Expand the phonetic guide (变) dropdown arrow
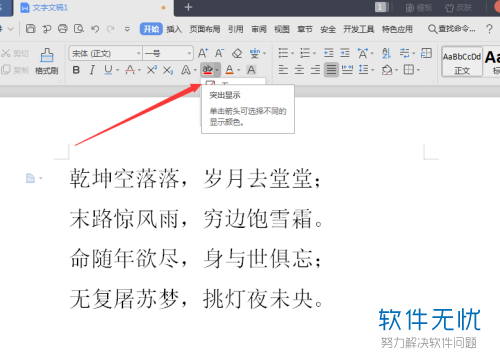 (265, 53)
